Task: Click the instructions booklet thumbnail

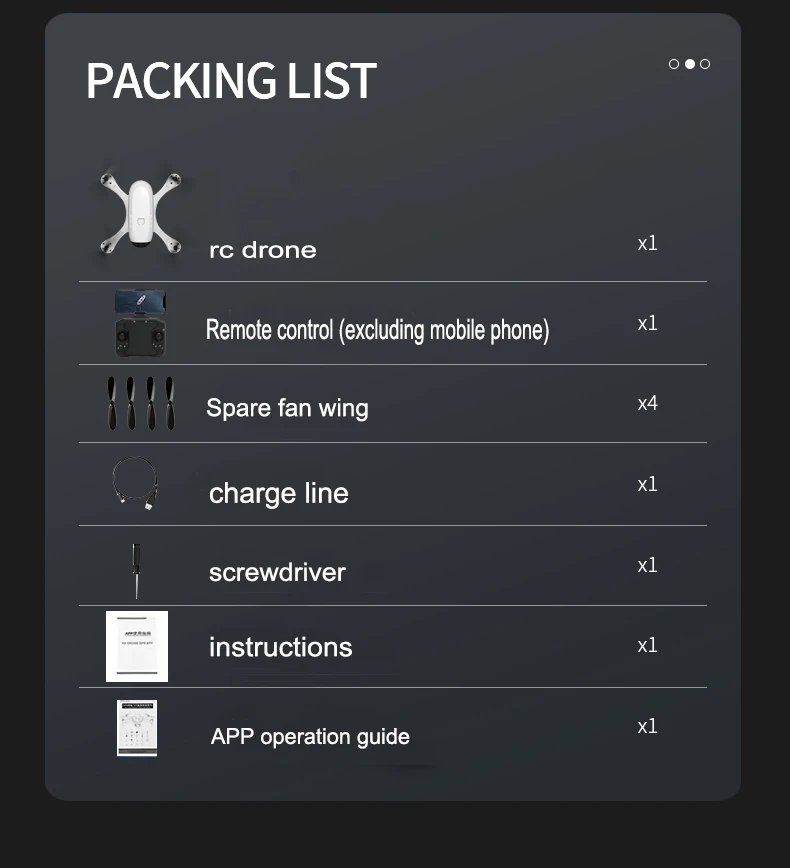Action: [137, 646]
